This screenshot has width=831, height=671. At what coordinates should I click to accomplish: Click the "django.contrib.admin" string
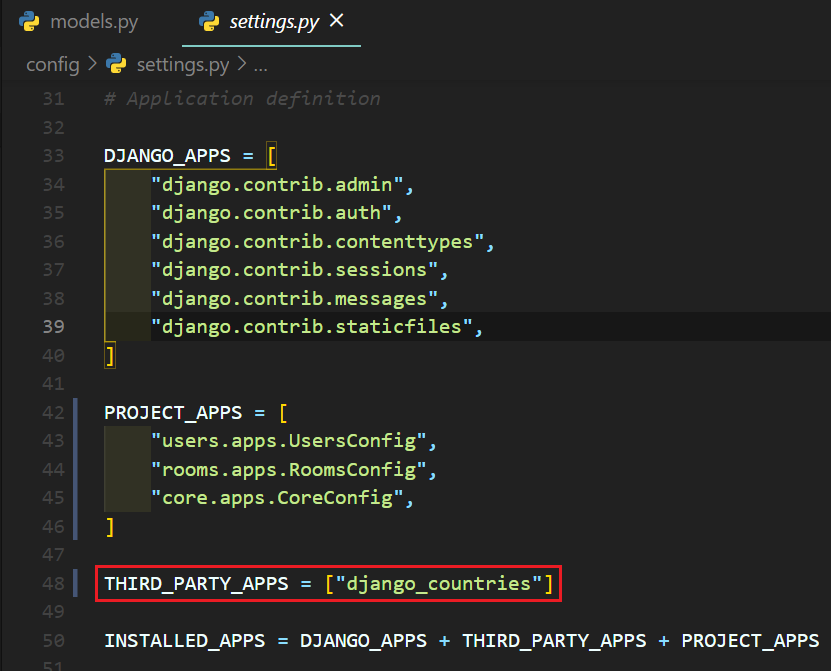[x=277, y=184]
